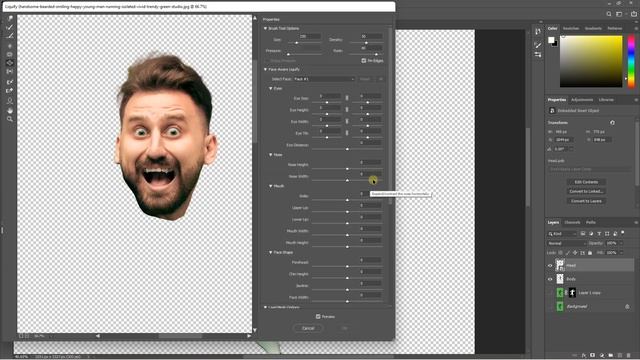This screenshot has width=640, height=360.
Task: Hide the Body layer visibility eye
Action: (x=550, y=279)
